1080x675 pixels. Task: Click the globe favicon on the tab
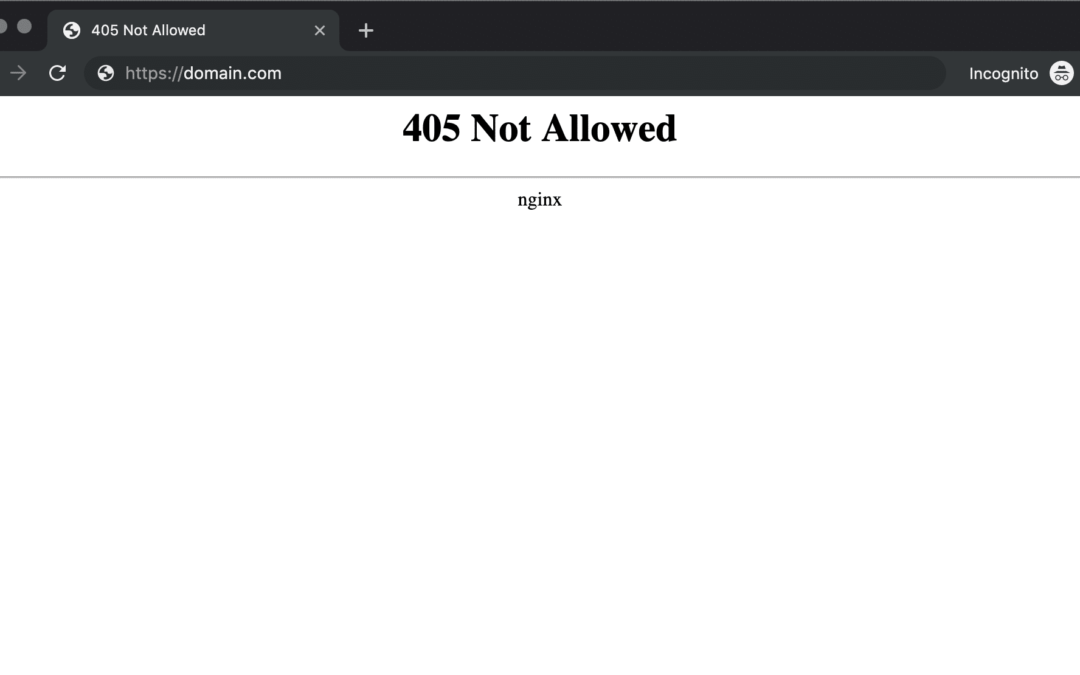[71, 30]
